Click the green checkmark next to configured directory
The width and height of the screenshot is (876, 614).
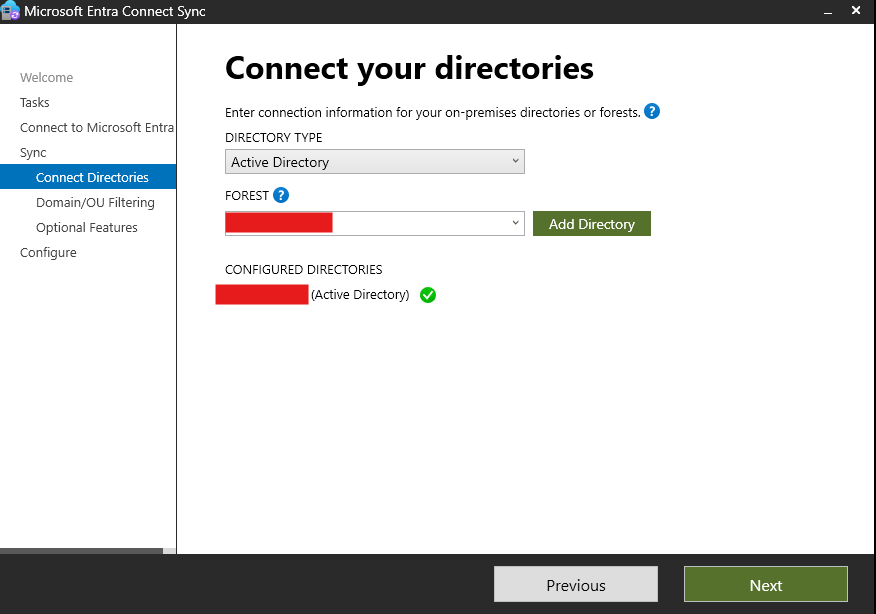pyautogui.click(x=428, y=295)
